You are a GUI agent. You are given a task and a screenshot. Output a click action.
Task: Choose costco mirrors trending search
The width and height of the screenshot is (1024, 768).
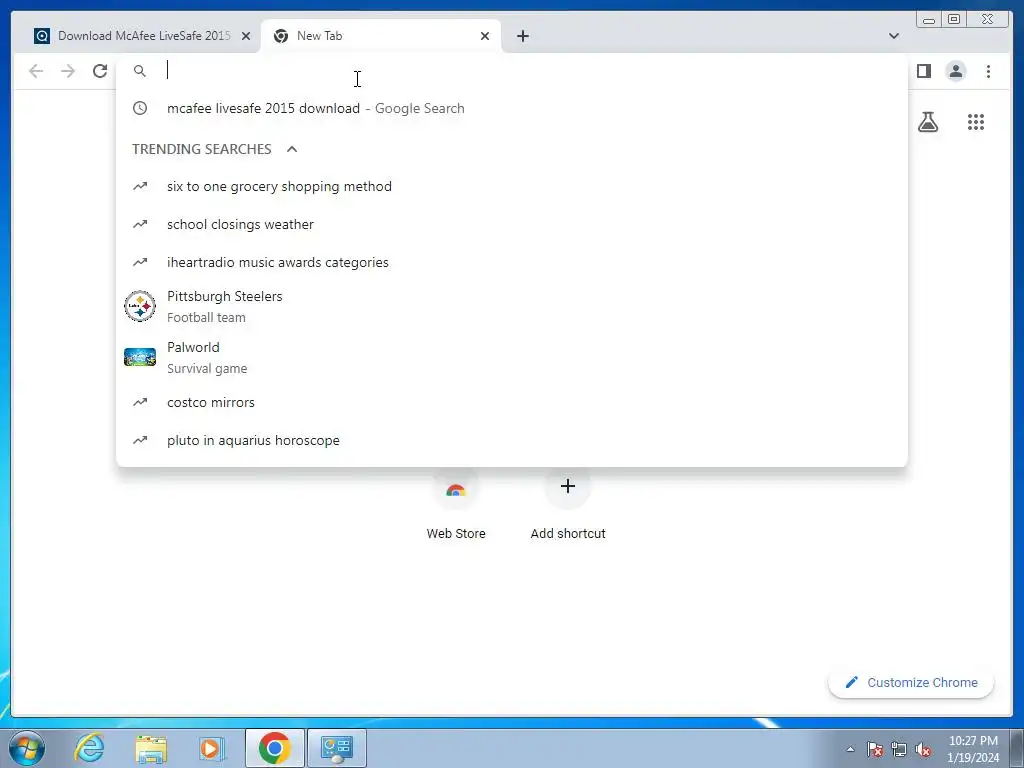511,403
